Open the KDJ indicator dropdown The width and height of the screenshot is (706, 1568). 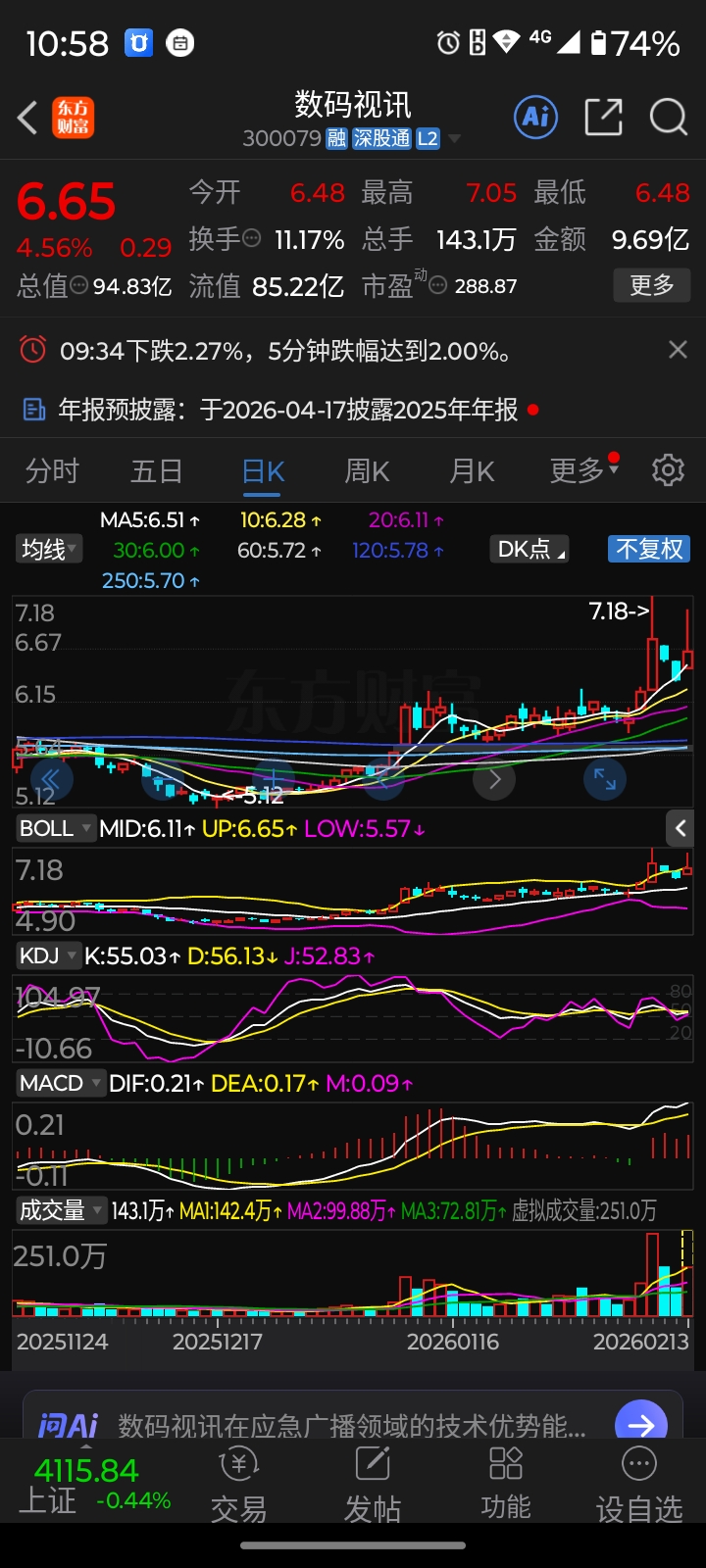(x=48, y=955)
